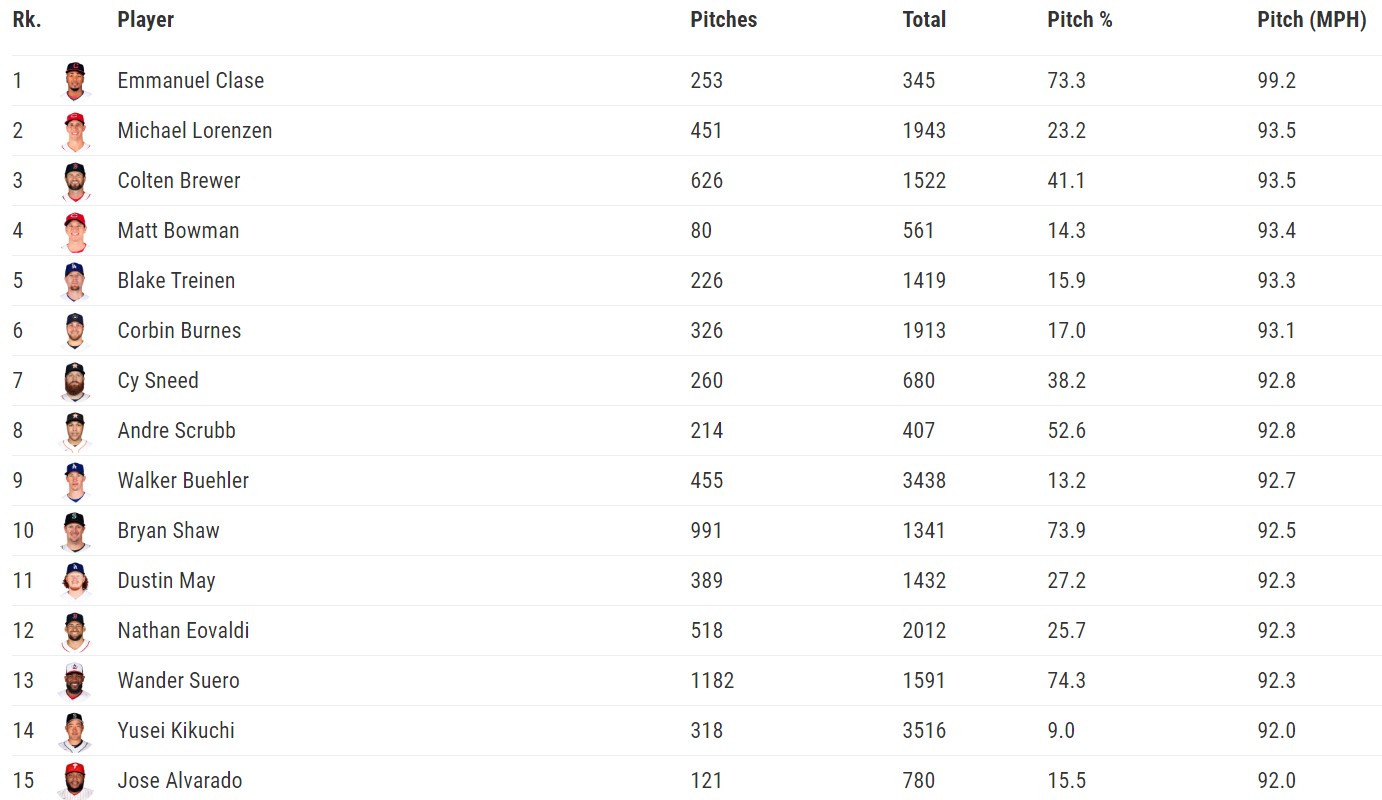
Task: Sort by Pitch (MPH) header
Action: point(1311,20)
